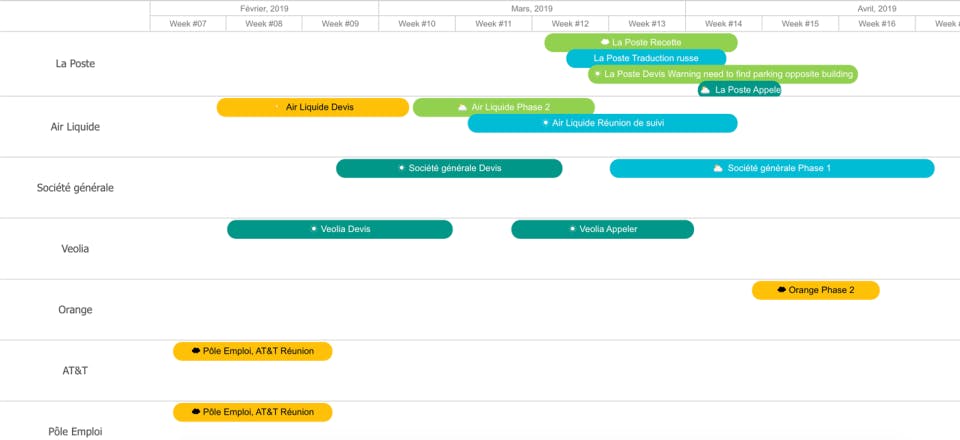This screenshot has height=440, width=960.
Task: Click the Week #16 column header
Action: [877, 24]
